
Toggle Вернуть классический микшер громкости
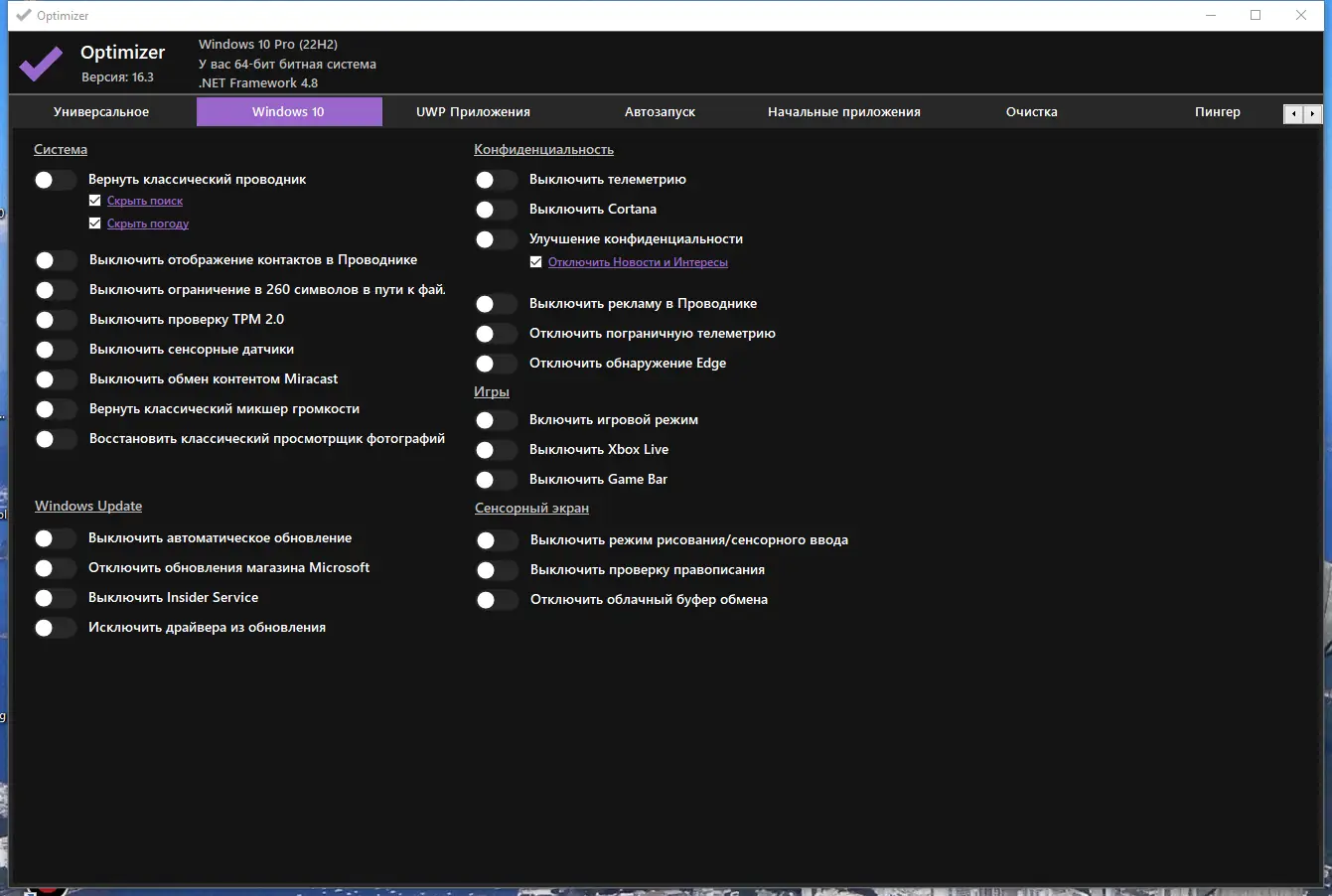coord(56,409)
